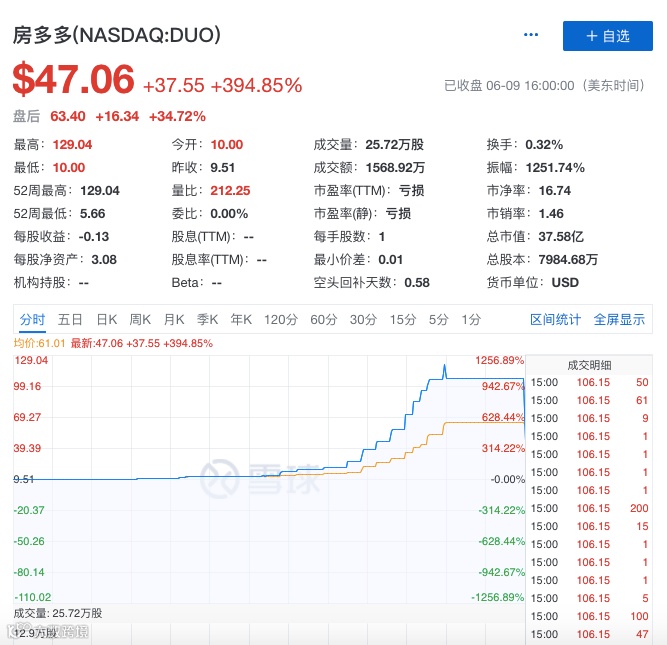Click the 今开 value 10.00
The image size is (667, 645).
pos(227,145)
